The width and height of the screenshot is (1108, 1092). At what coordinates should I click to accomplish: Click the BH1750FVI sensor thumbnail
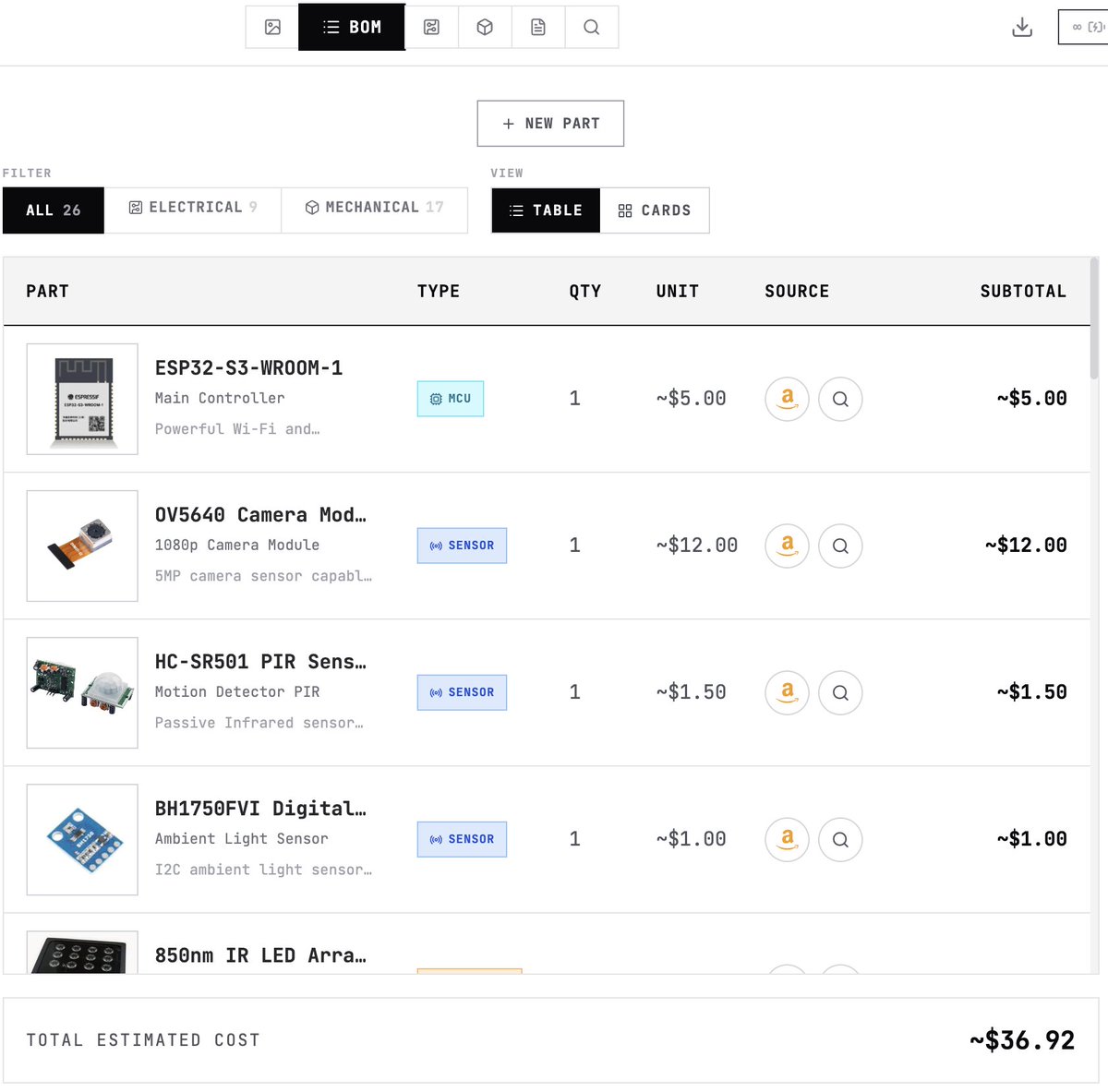click(x=82, y=839)
